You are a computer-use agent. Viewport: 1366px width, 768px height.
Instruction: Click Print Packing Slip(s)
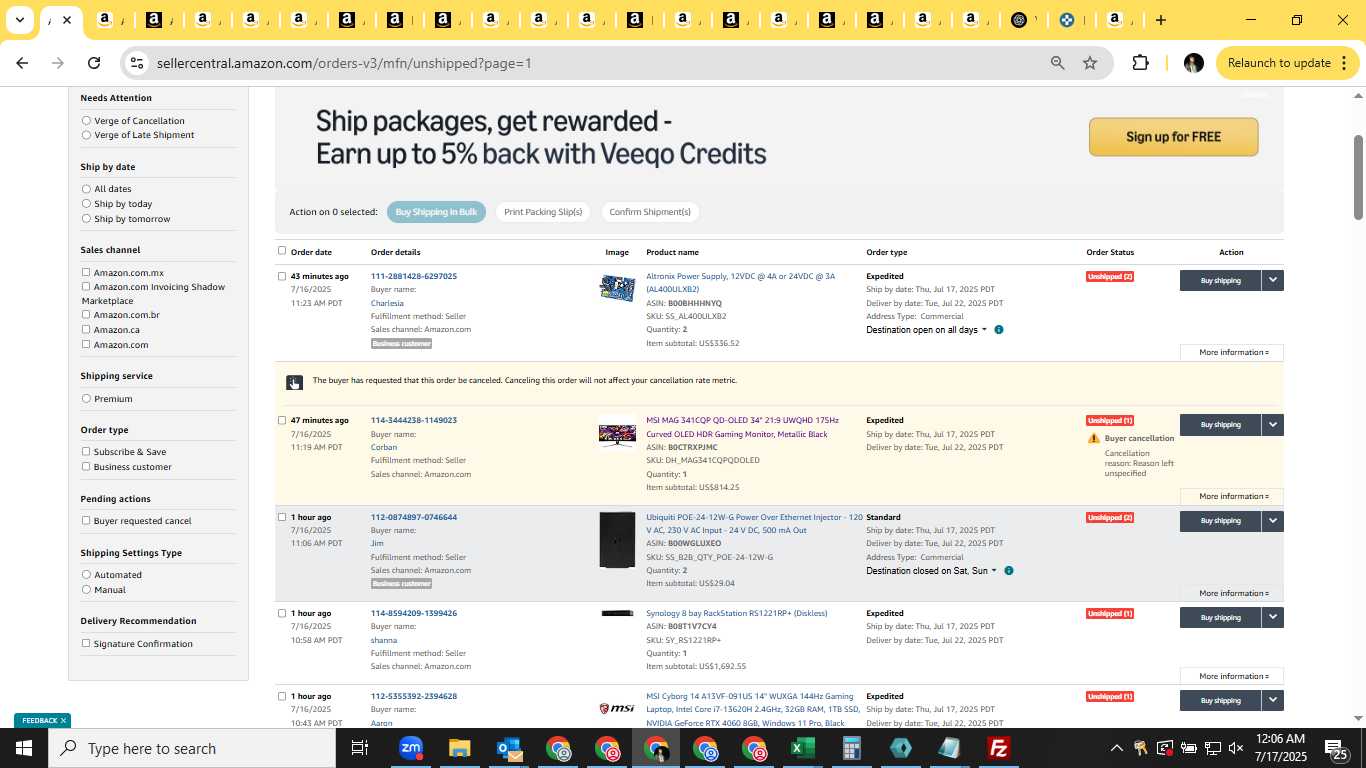[543, 212]
